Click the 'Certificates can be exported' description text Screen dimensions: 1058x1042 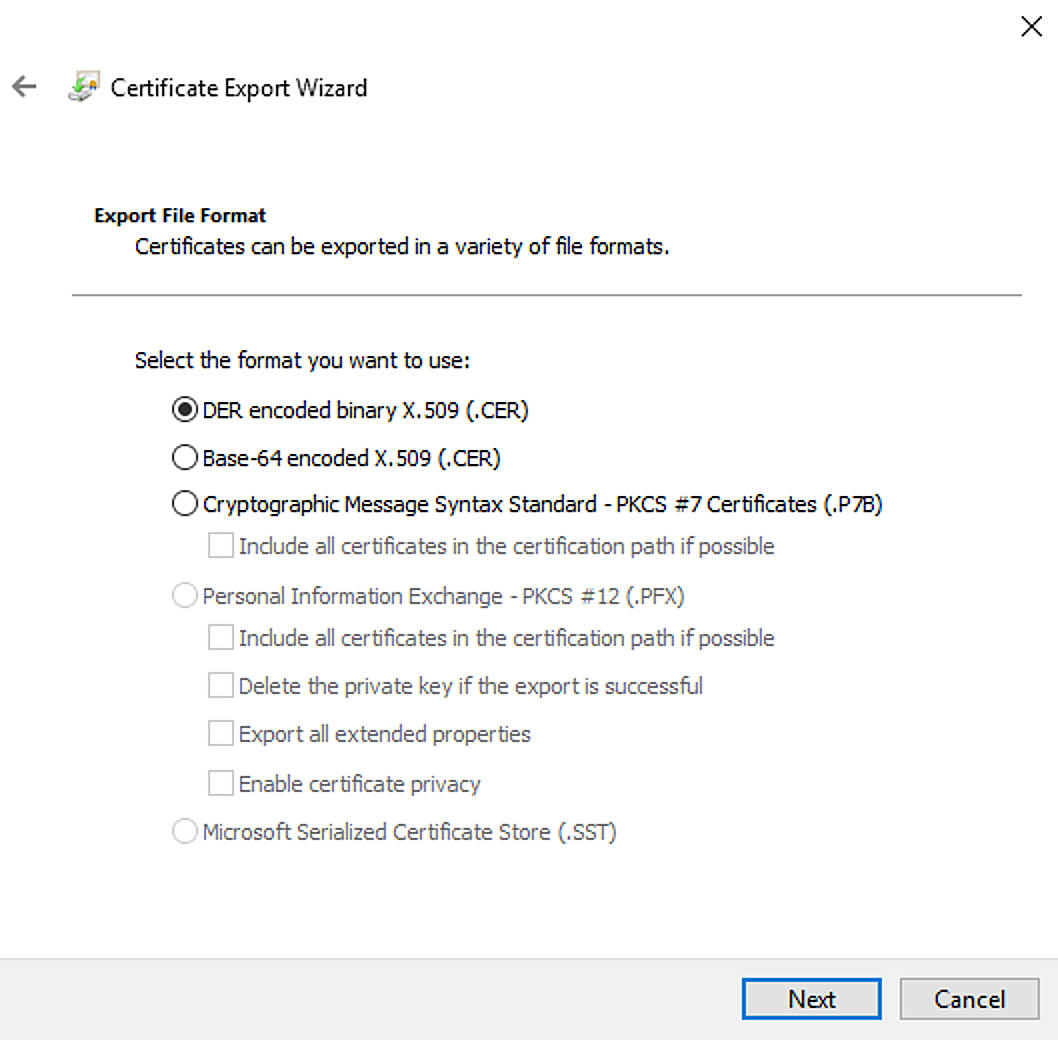(x=402, y=246)
